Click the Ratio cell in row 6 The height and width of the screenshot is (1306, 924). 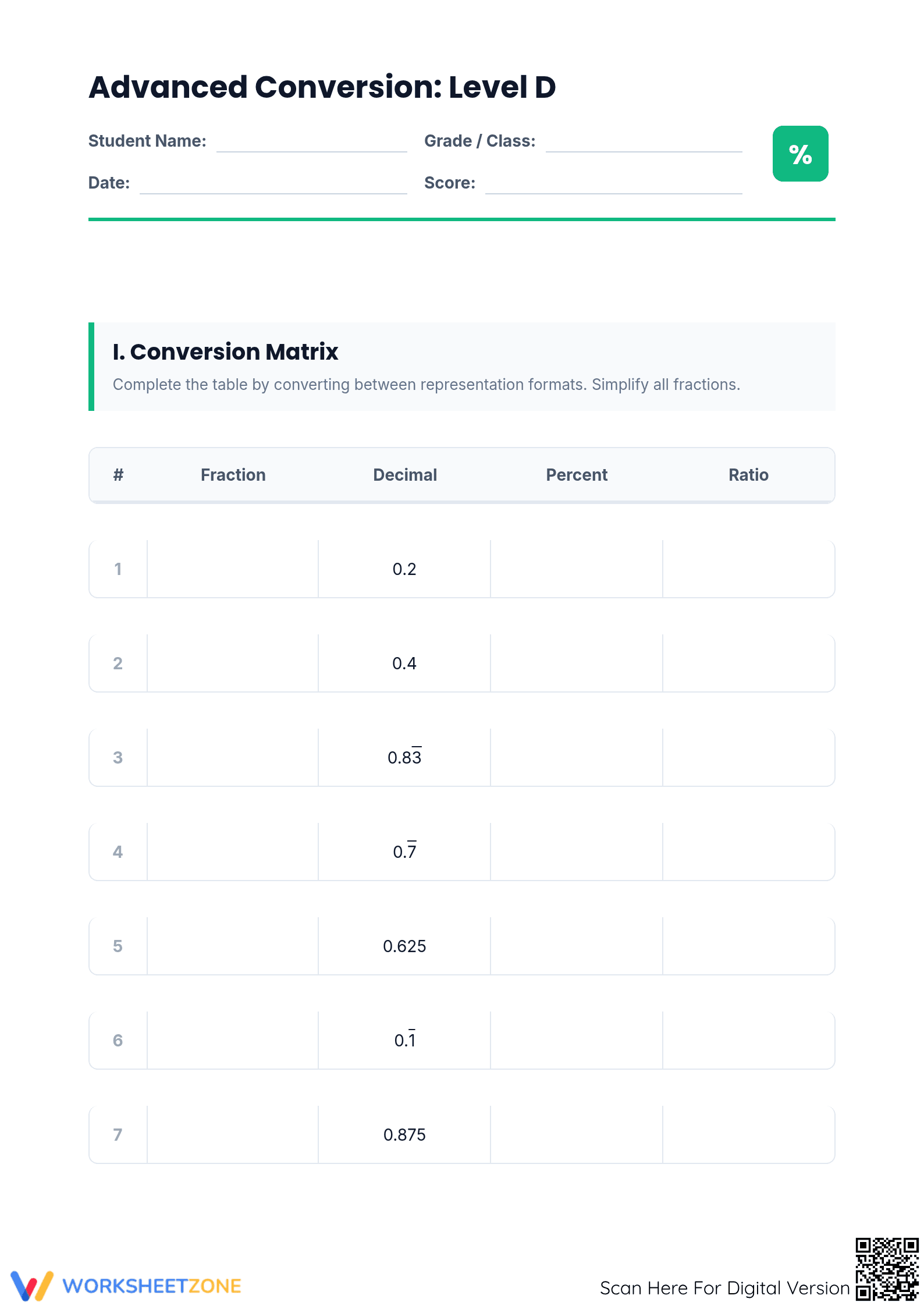pos(748,1041)
